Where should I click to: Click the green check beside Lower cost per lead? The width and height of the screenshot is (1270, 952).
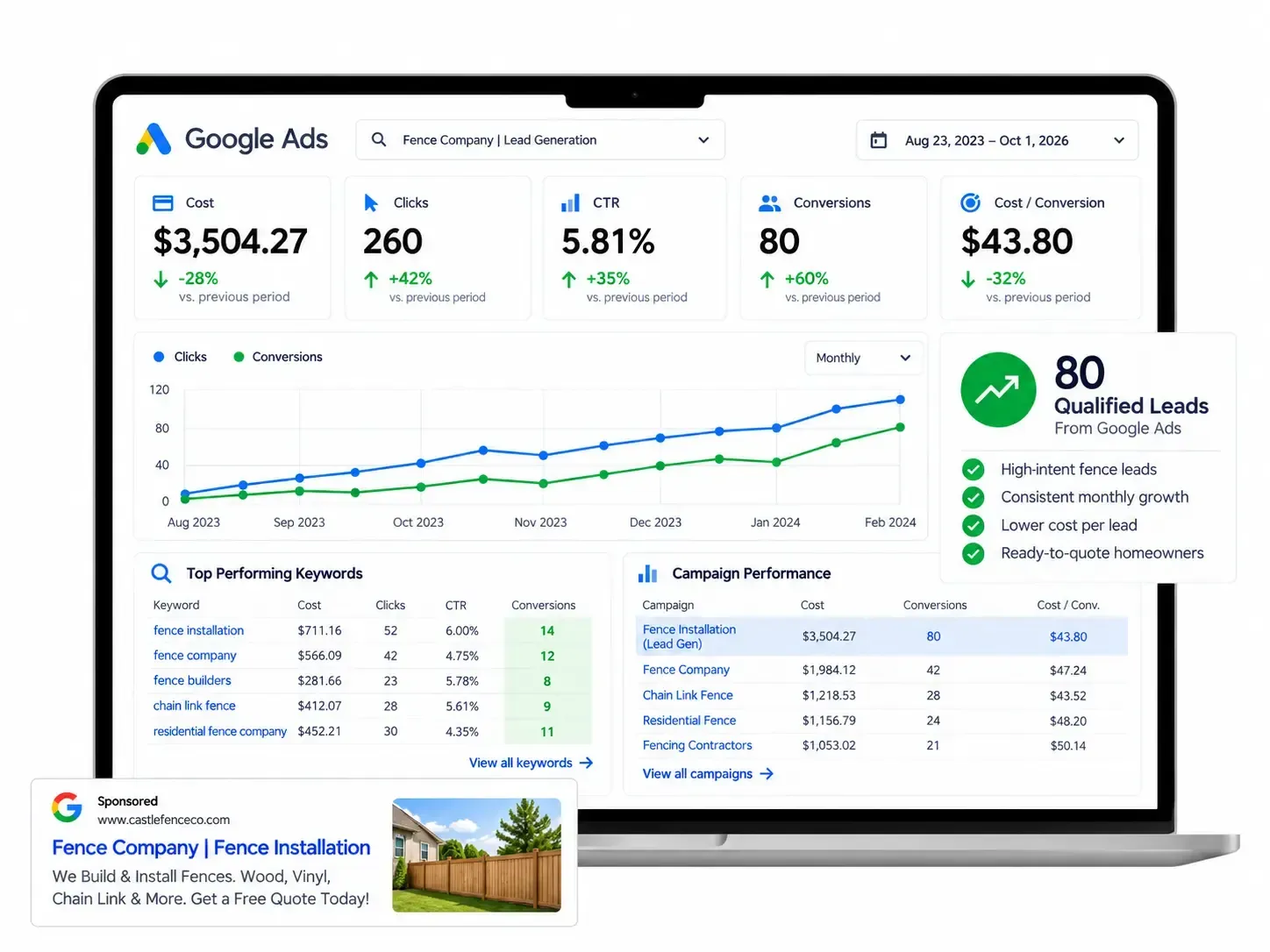[973, 526]
